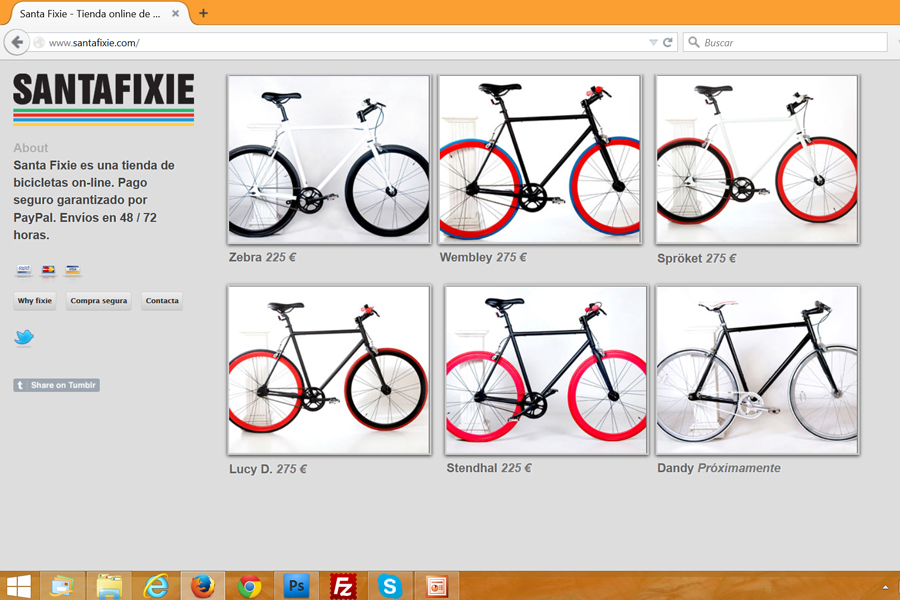Open the Compra segura button
Image resolution: width=900 pixels, height=600 pixels.
pos(99,300)
